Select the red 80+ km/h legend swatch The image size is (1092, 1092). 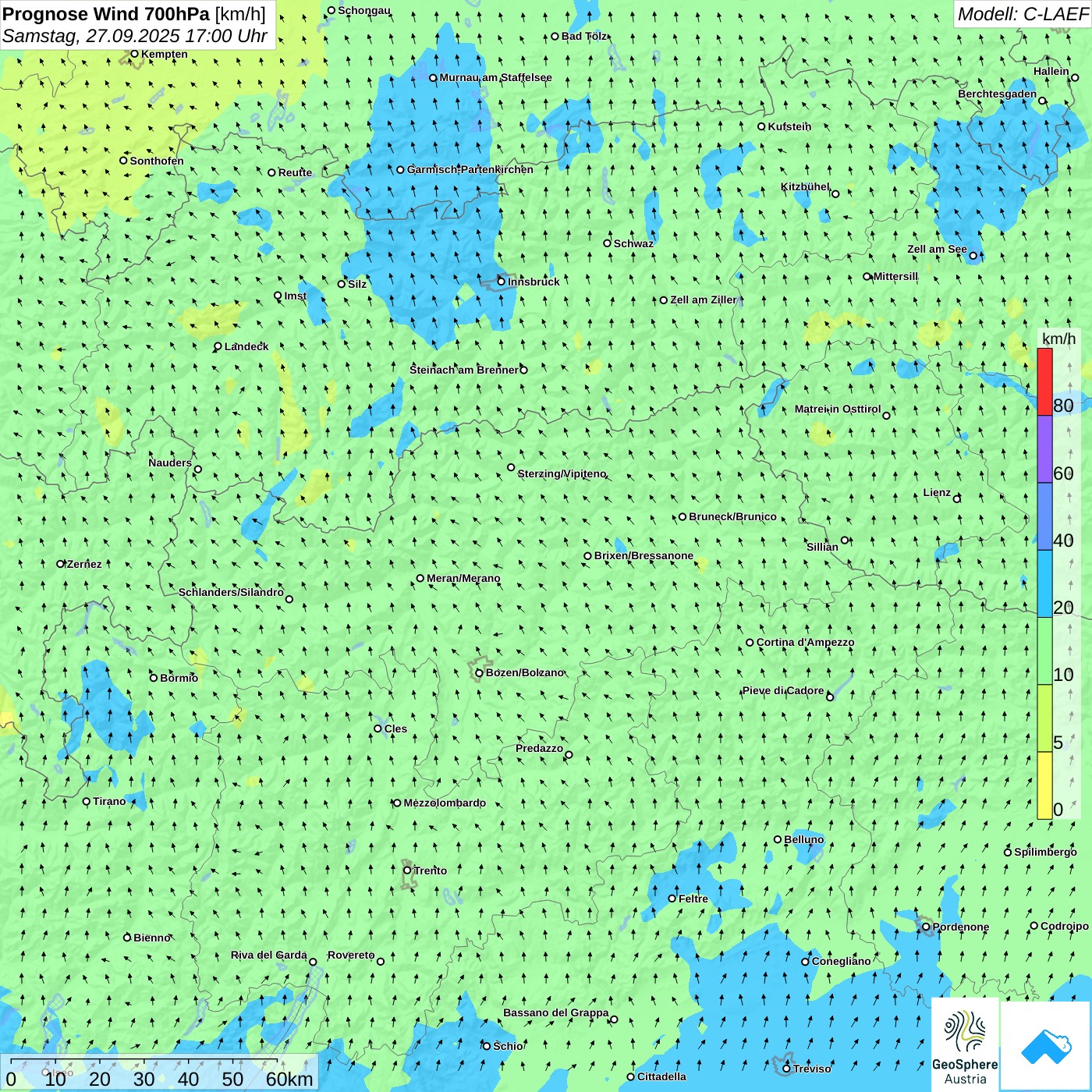[1044, 381]
